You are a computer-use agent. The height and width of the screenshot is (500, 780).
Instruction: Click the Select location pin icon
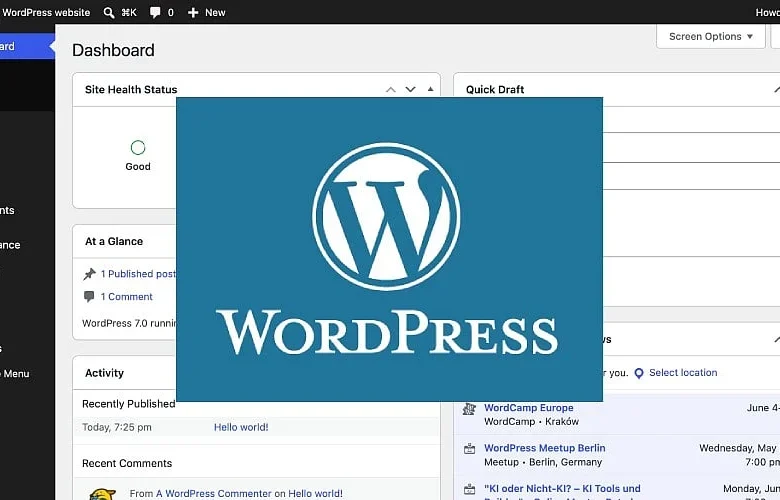(639, 373)
